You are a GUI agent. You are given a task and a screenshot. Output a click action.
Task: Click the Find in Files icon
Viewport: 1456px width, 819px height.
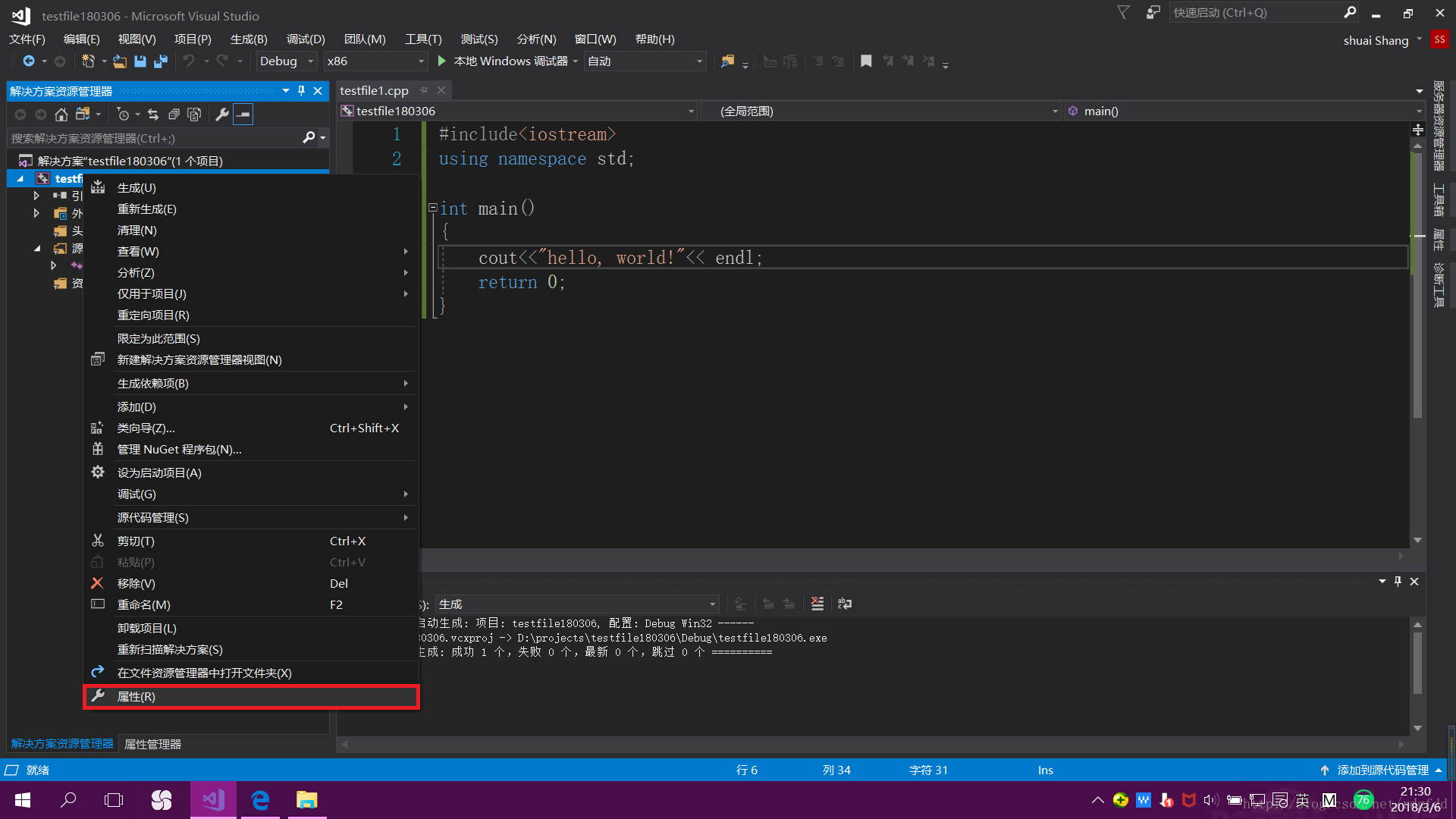point(727,61)
